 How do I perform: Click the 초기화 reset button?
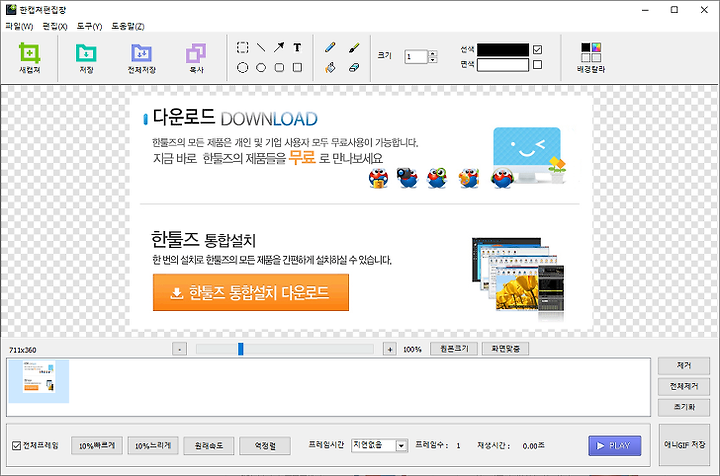684,407
